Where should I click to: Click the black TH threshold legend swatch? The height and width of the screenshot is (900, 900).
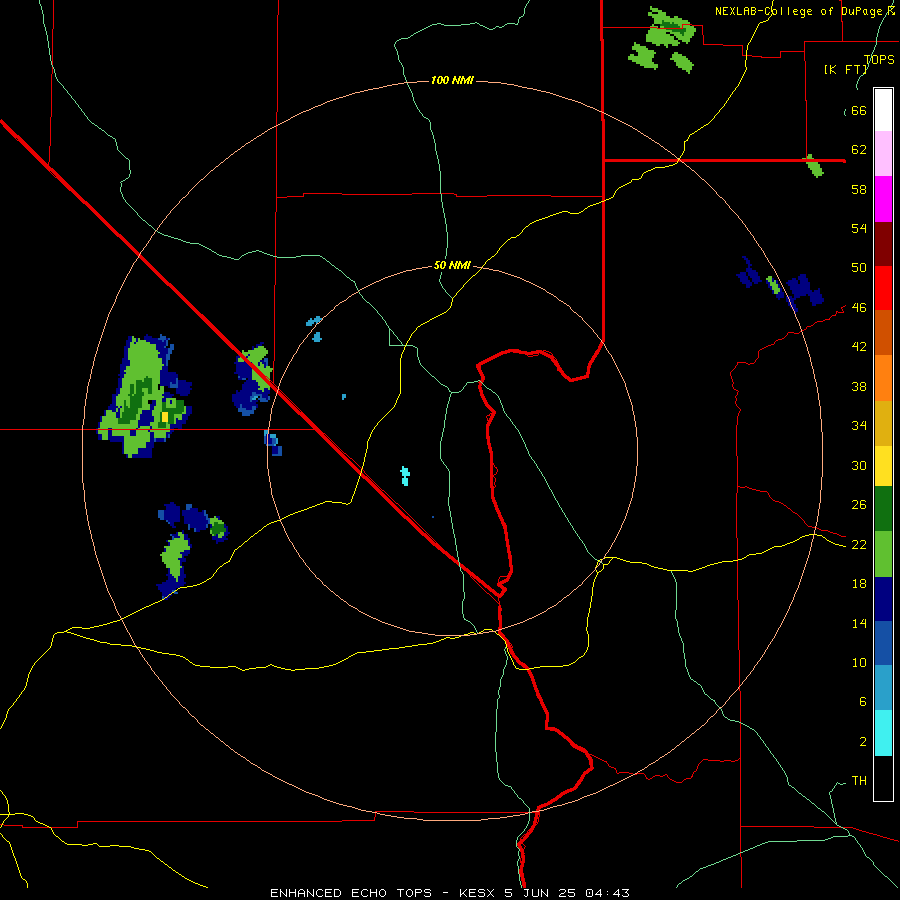pos(883,777)
